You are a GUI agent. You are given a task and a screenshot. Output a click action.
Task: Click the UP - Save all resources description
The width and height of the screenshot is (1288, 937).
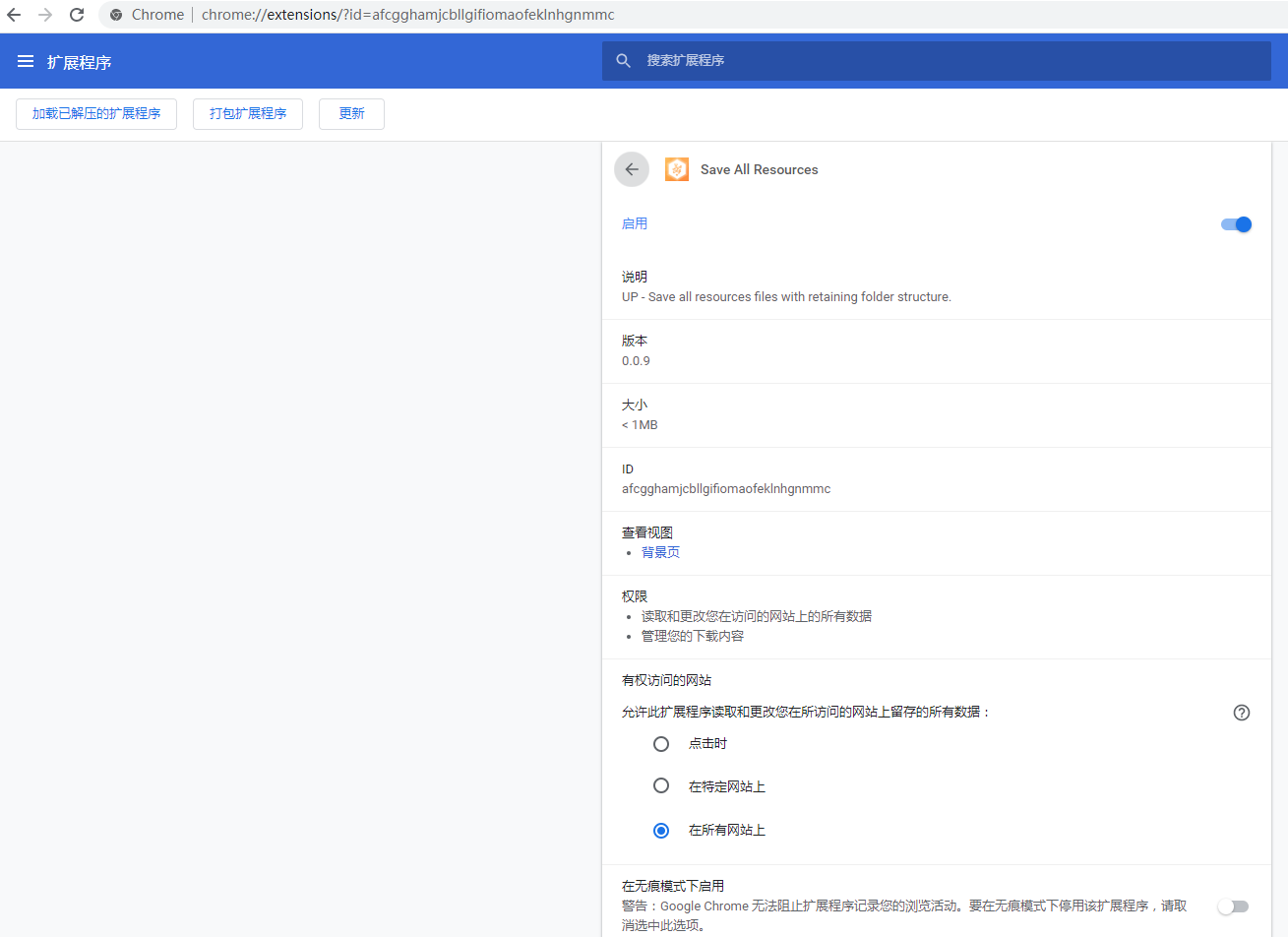click(786, 297)
